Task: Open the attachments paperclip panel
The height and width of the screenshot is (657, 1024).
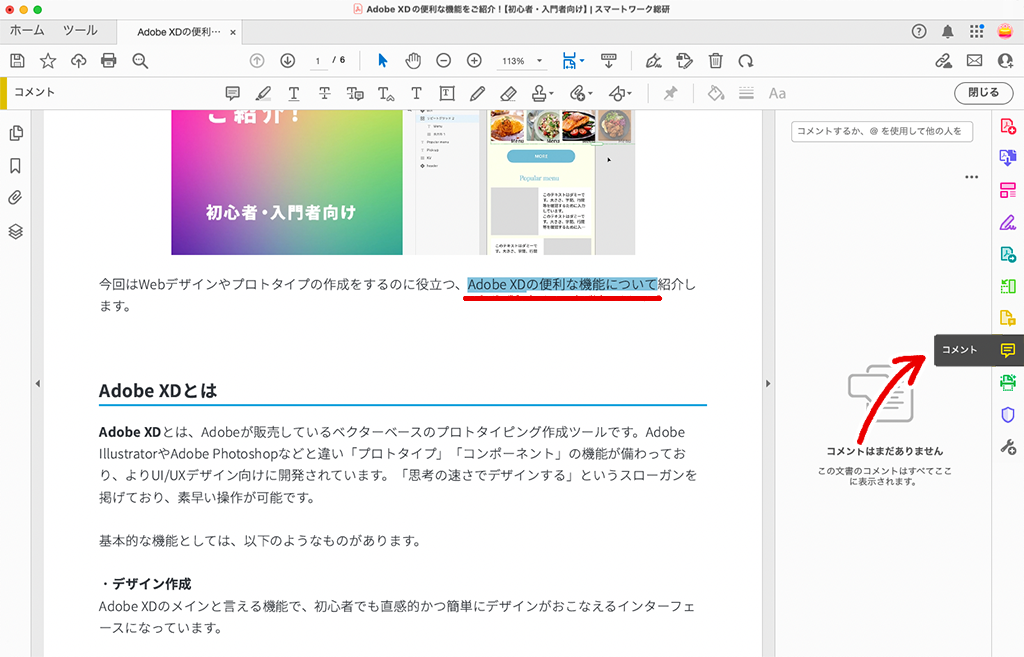Action: (x=16, y=198)
